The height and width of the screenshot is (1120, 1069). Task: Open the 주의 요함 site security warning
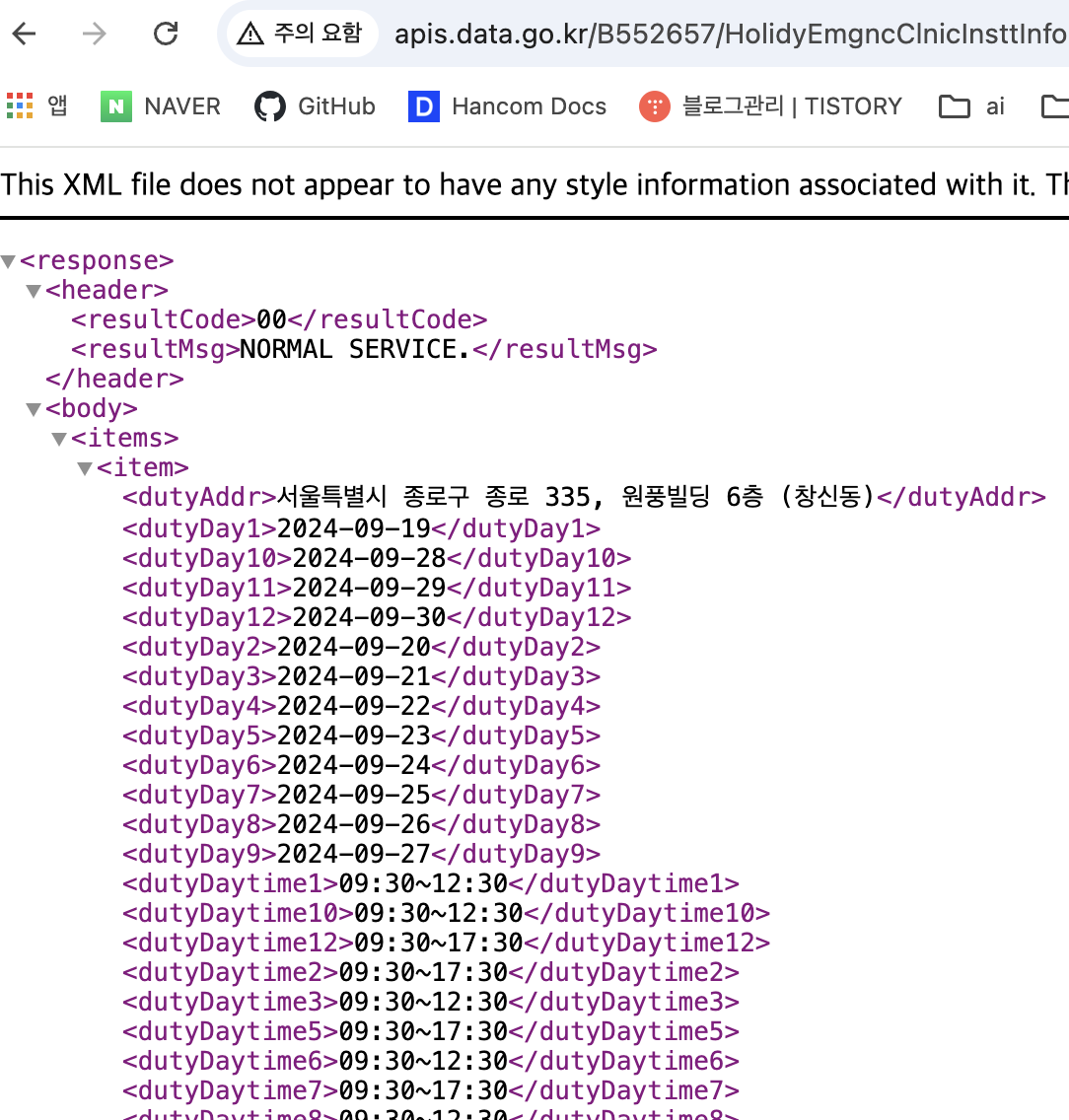click(301, 34)
